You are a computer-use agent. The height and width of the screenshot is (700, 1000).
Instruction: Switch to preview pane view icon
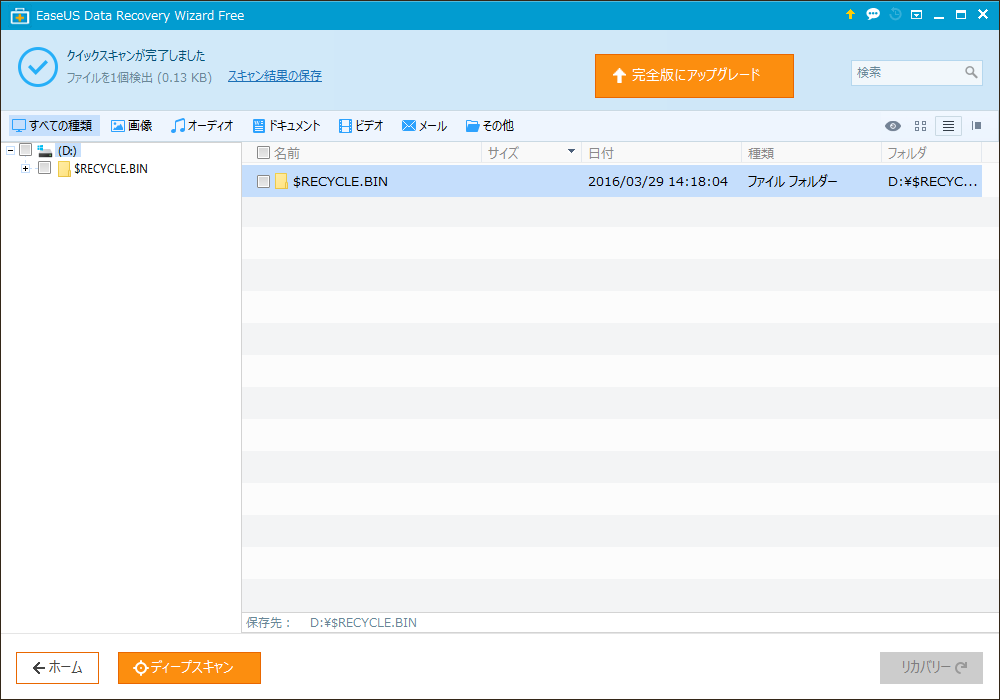(976, 126)
